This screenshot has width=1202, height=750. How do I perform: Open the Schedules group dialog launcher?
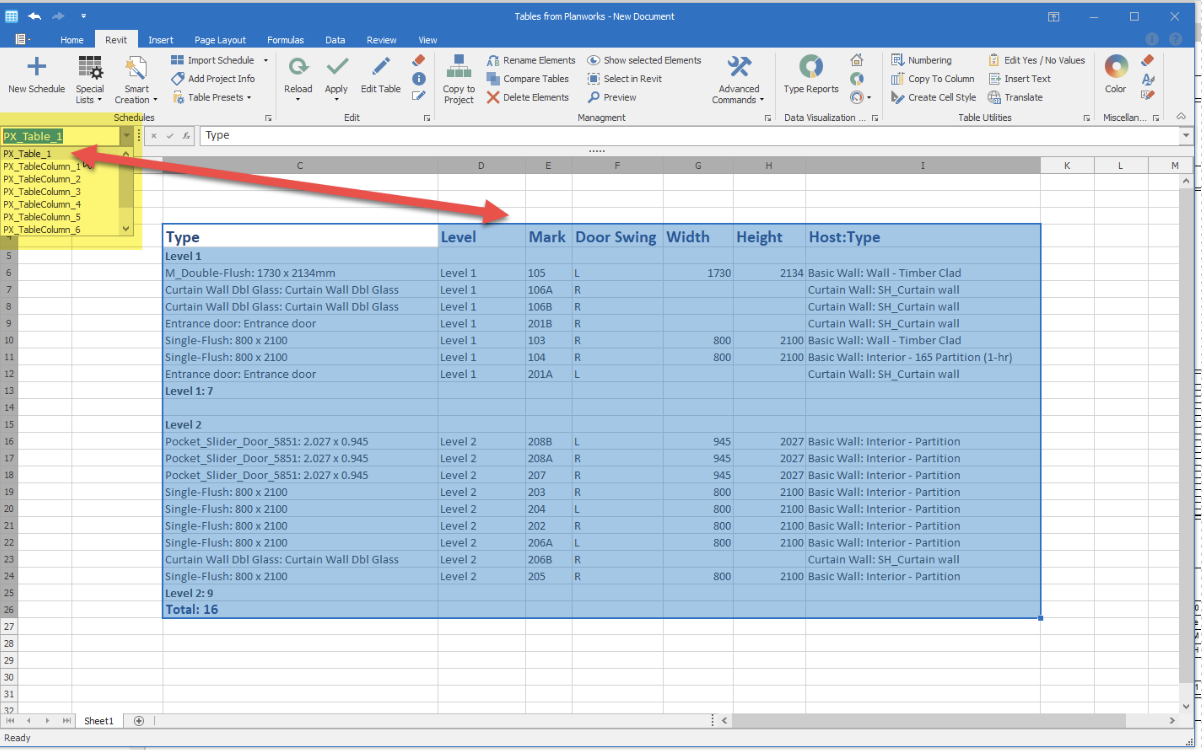268,118
